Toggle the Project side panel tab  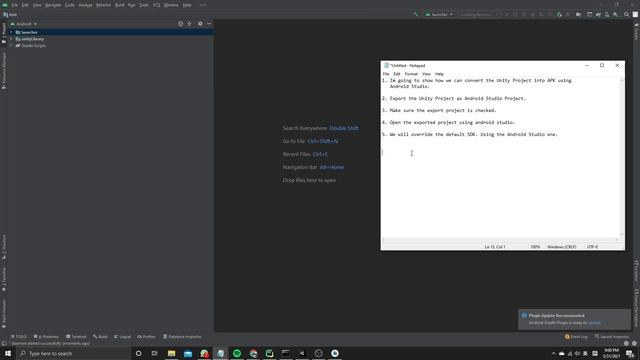[4, 33]
